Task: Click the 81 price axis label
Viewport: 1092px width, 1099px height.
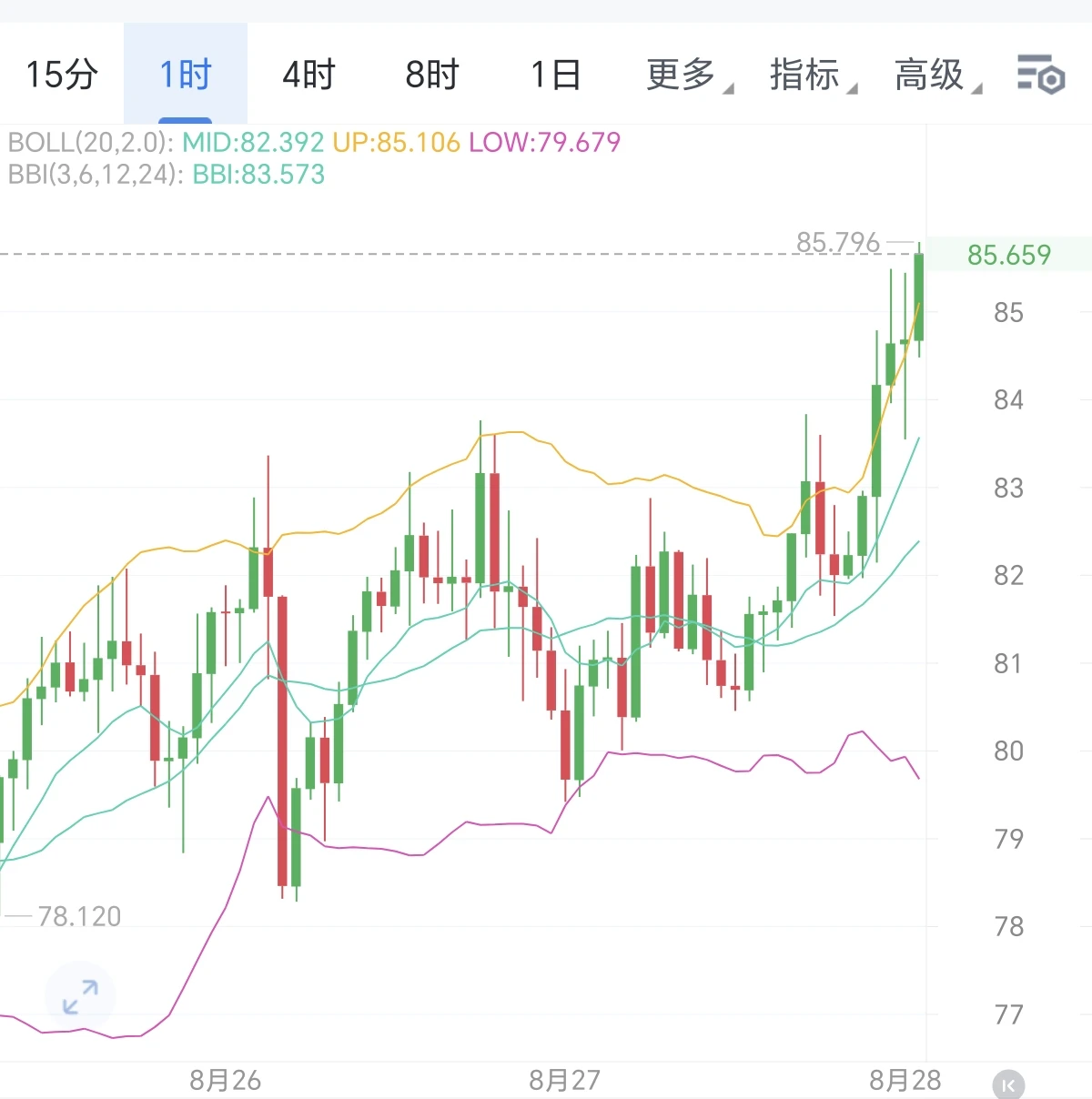Action: tap(1008, 663)
